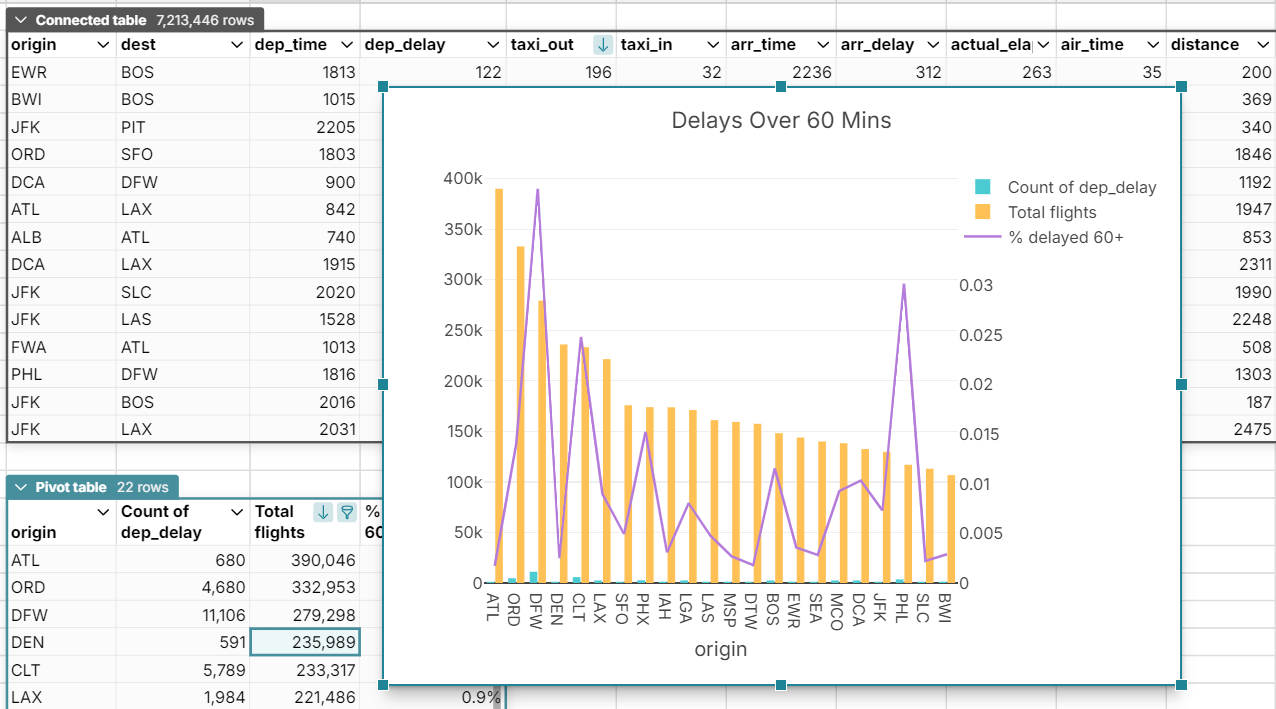Screen dimensions: 1276x709
Task: Open the dep_time column dropdown
Action: click(345, 44)
